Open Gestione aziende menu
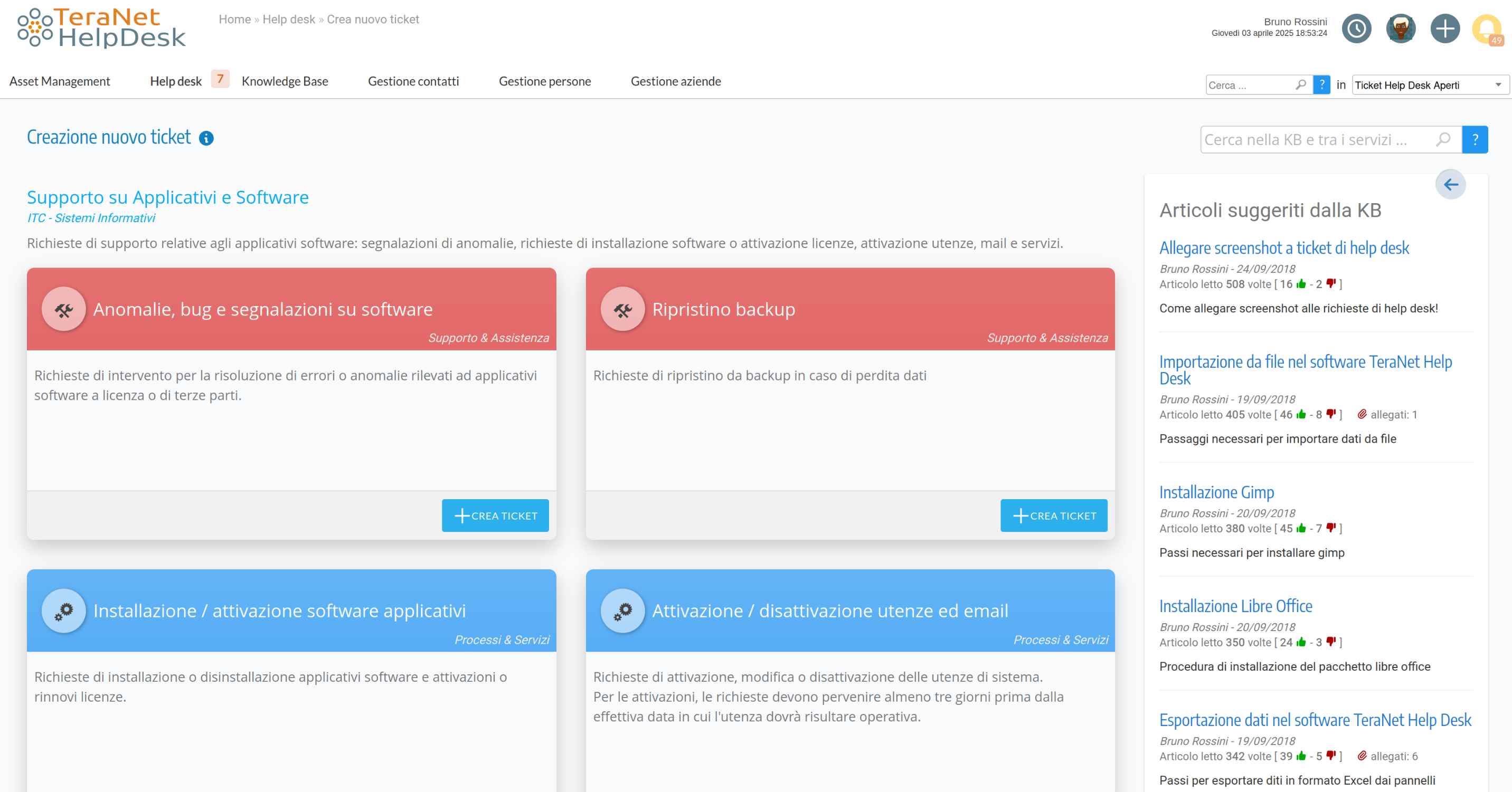1512x792 pixels. (x=676, y=81)
